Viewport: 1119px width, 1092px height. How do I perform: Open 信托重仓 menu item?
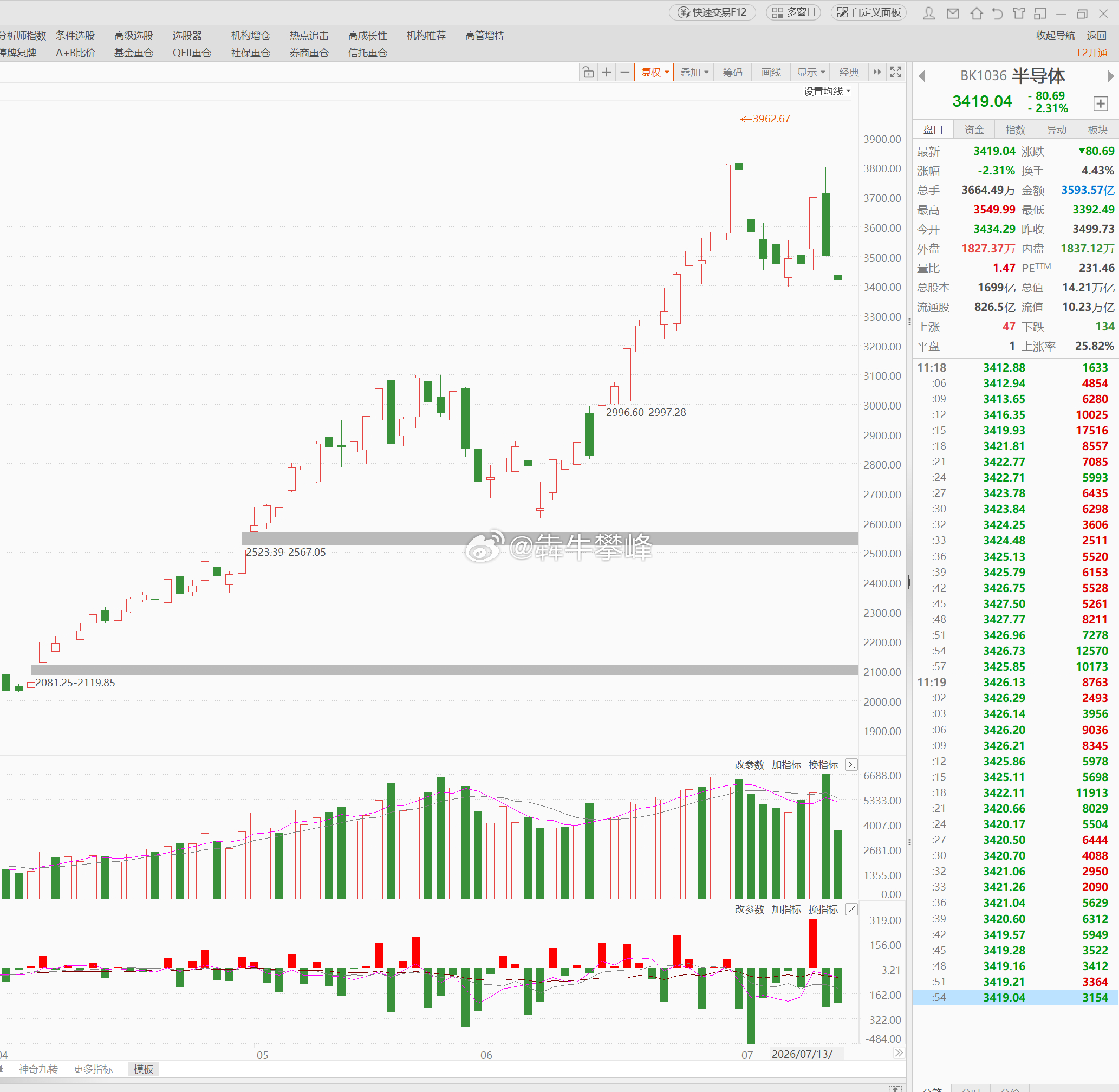tap(368, 53)
